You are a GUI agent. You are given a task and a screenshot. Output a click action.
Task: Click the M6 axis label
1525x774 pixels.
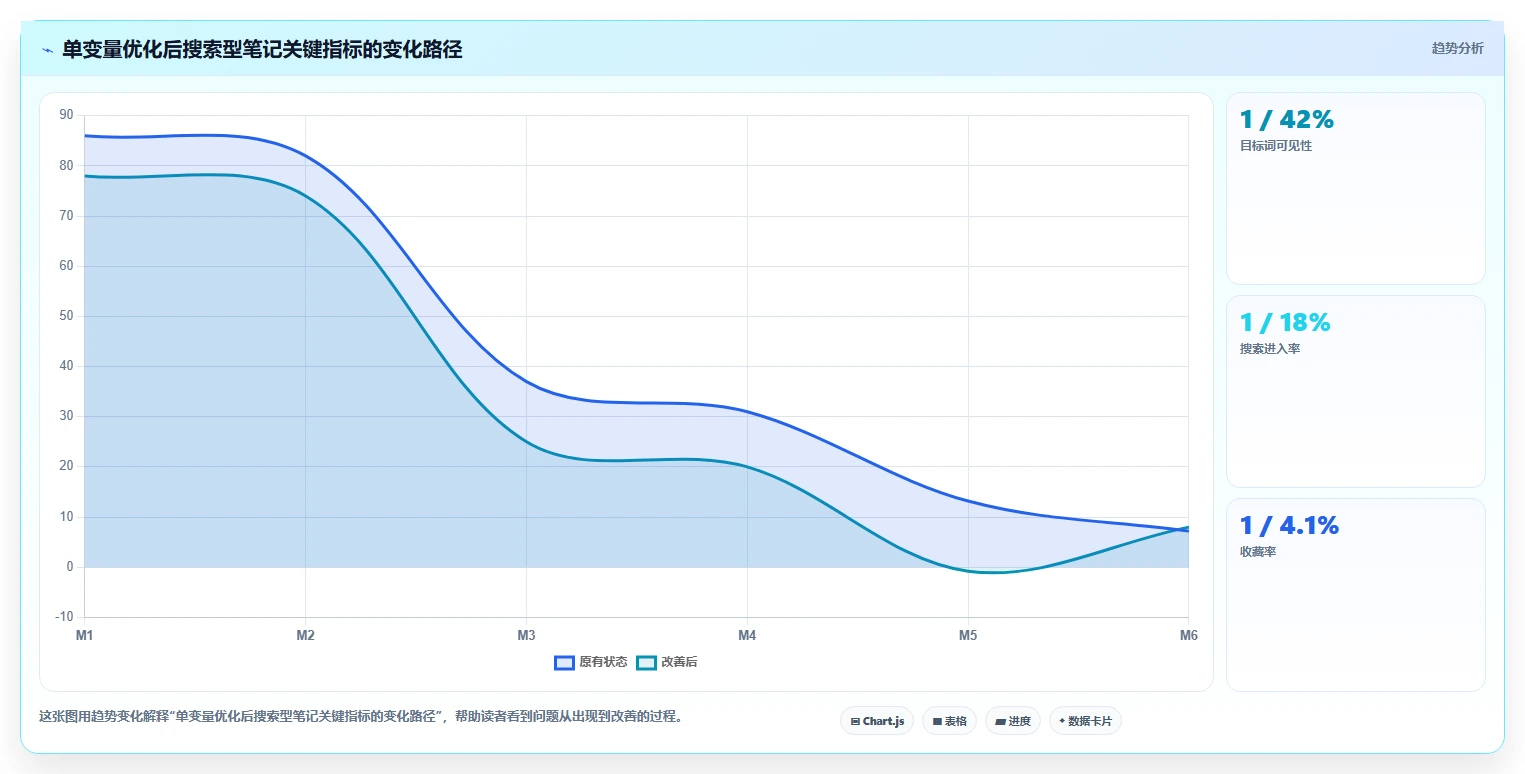click(1188, 635)
